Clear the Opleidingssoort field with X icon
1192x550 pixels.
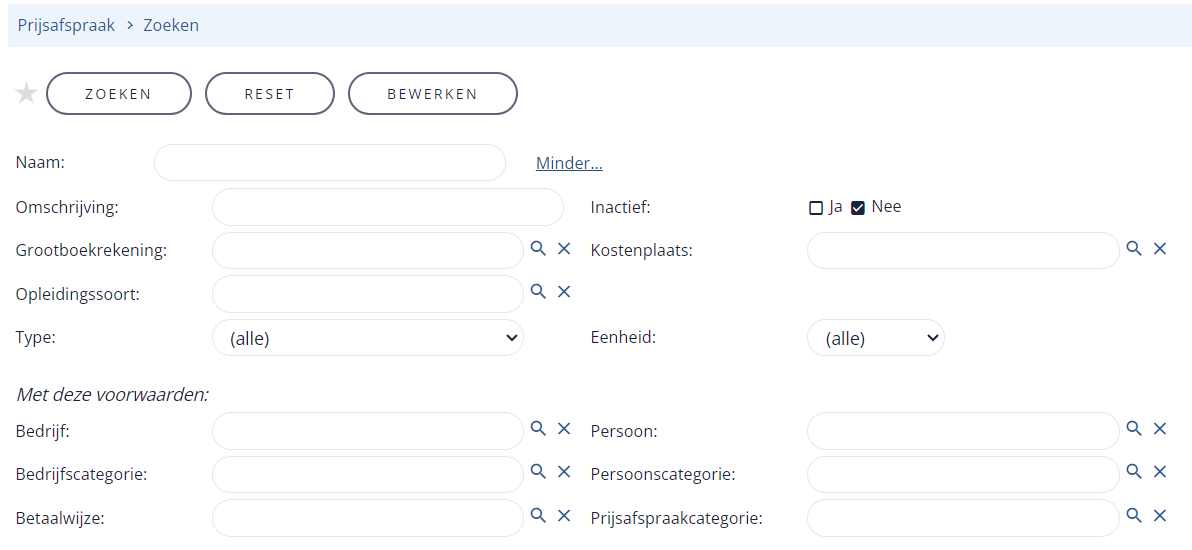pyautogui.click(x=564, y=292)
